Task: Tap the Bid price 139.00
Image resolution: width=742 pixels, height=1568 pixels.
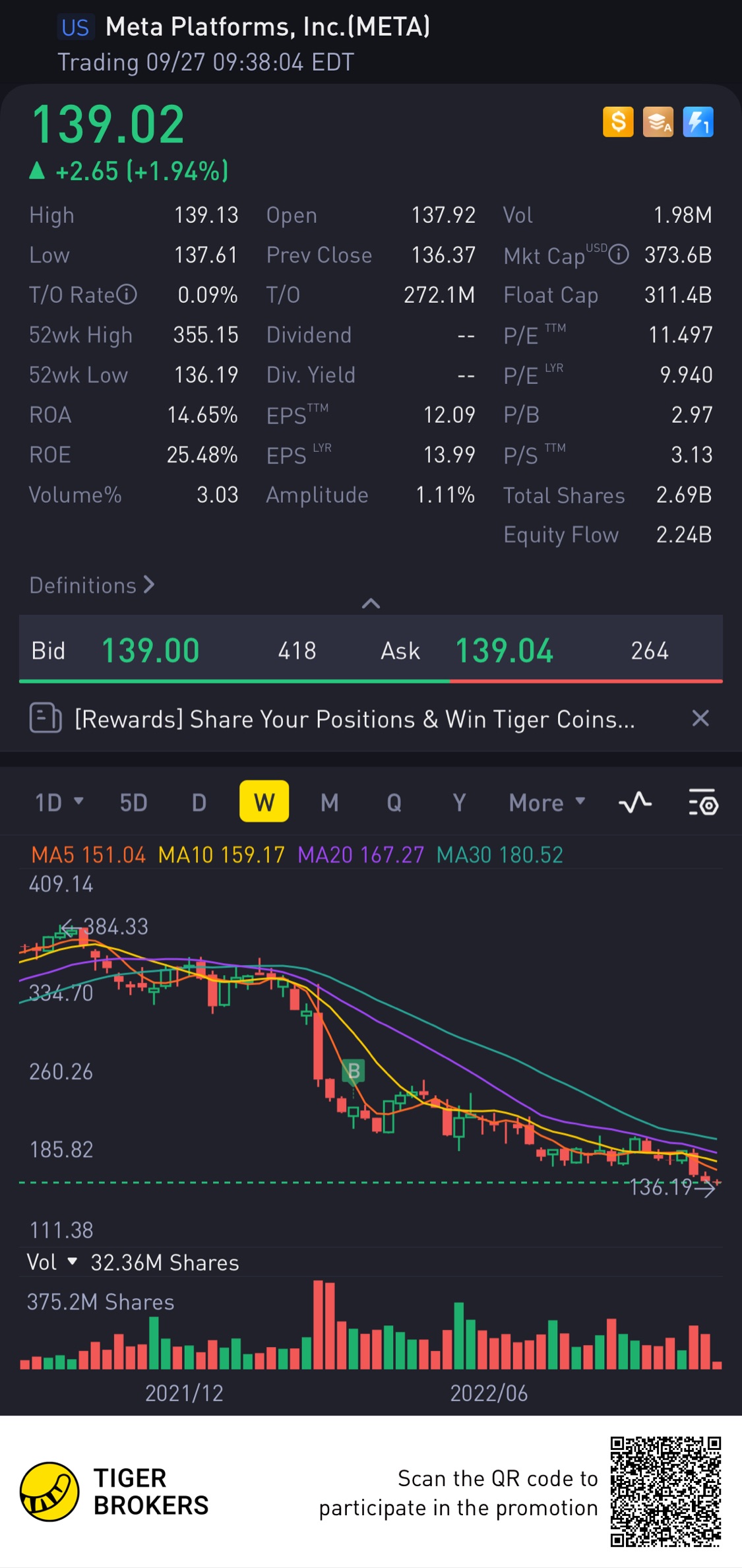Action: click(150, 650)
